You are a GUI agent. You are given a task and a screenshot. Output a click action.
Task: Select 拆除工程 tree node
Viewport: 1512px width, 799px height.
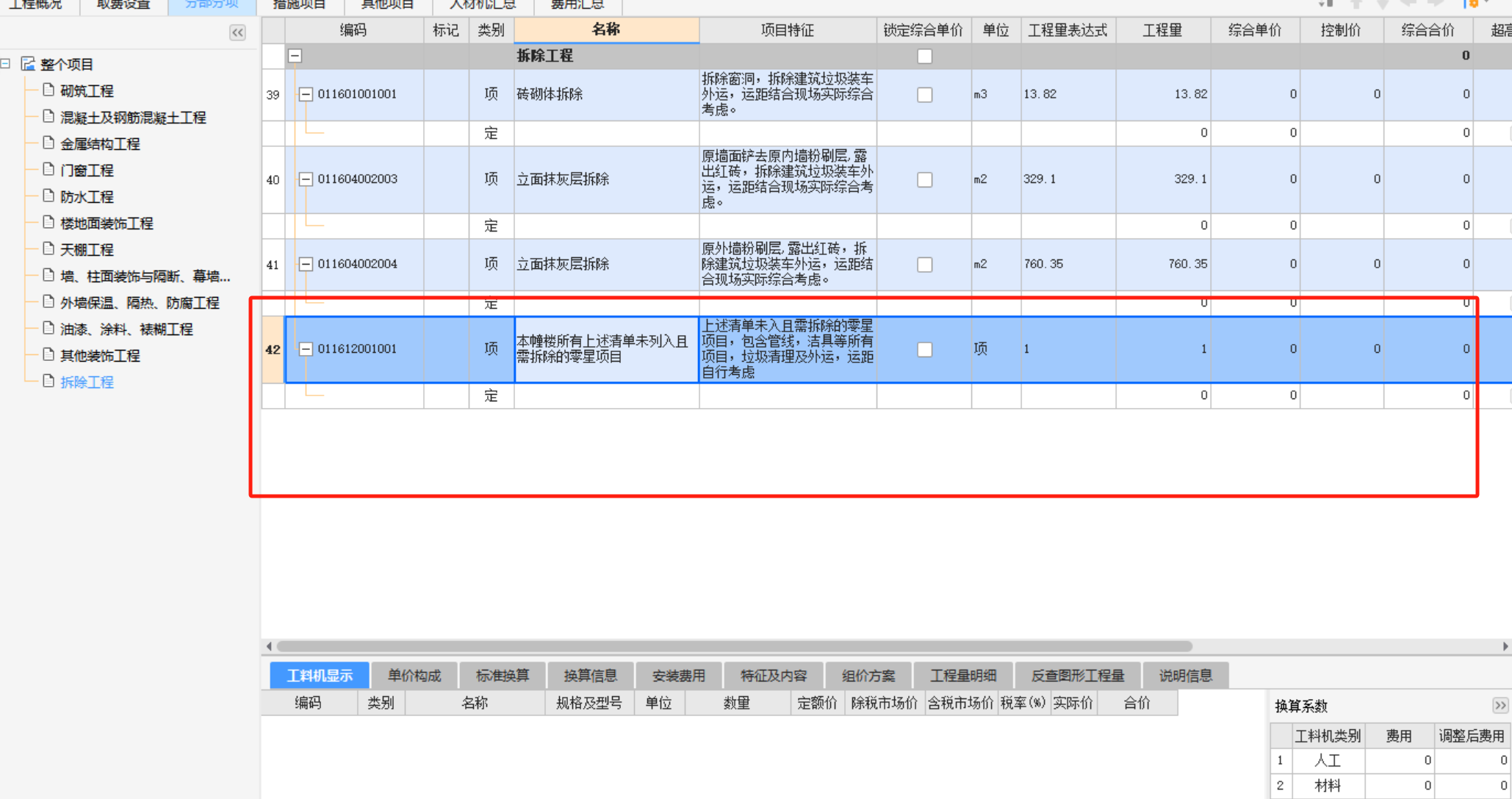coord(87,382)
